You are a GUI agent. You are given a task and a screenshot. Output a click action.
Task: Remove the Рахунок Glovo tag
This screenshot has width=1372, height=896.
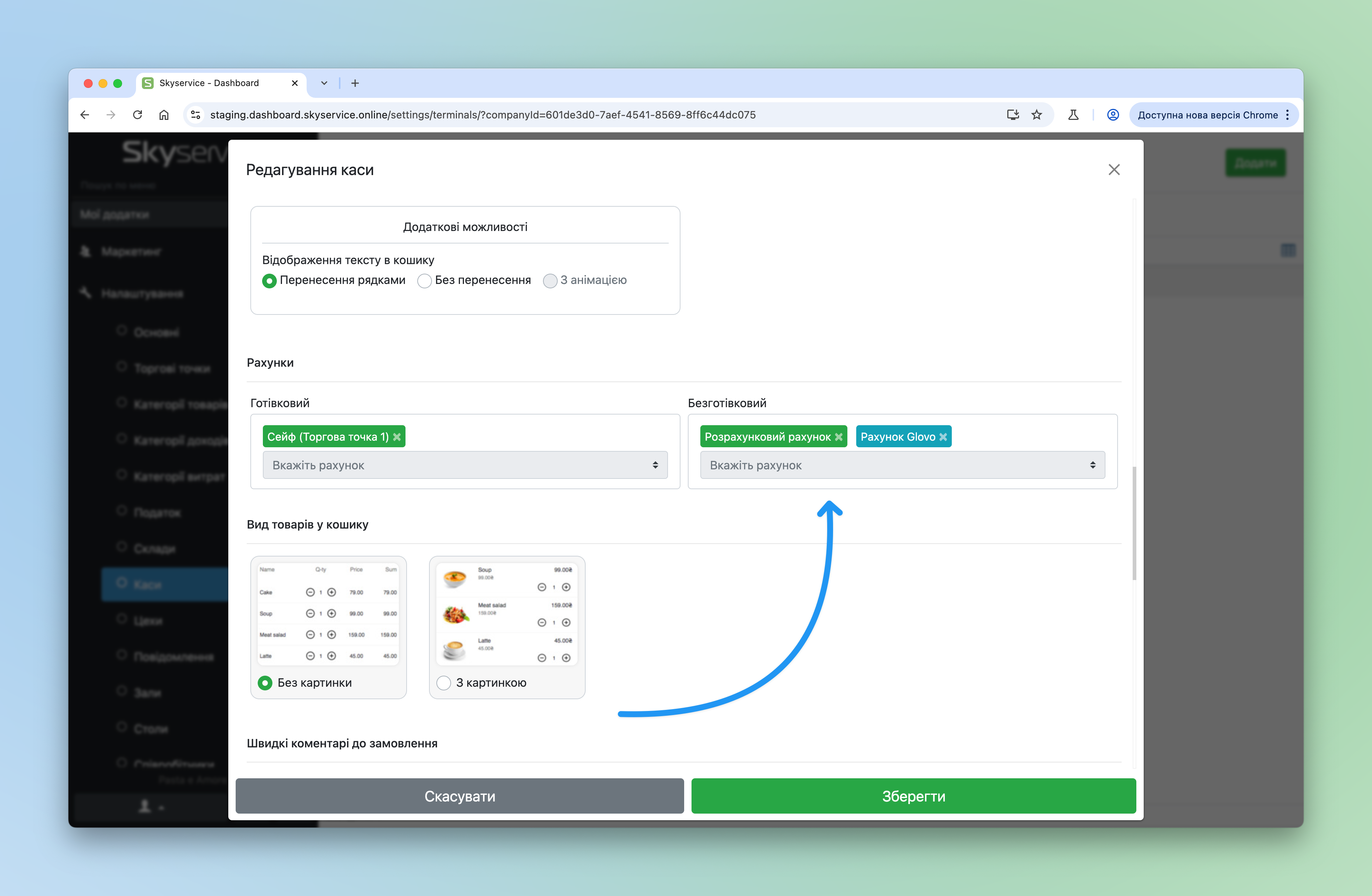(943, 437)
